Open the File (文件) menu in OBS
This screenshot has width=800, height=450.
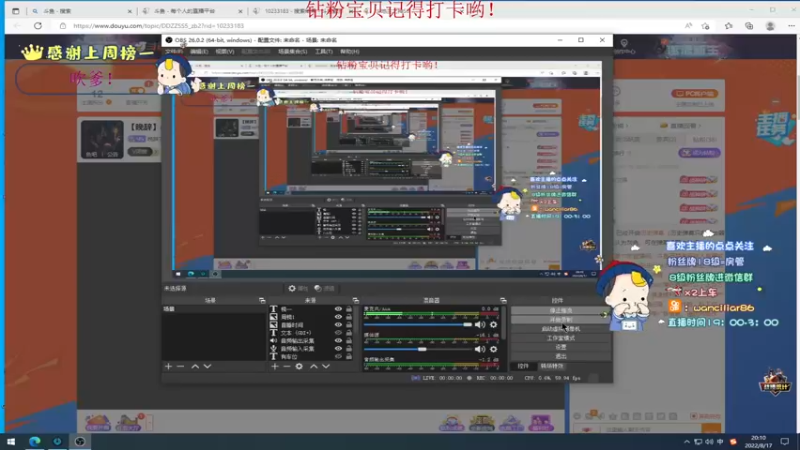(x=173, y=52)
